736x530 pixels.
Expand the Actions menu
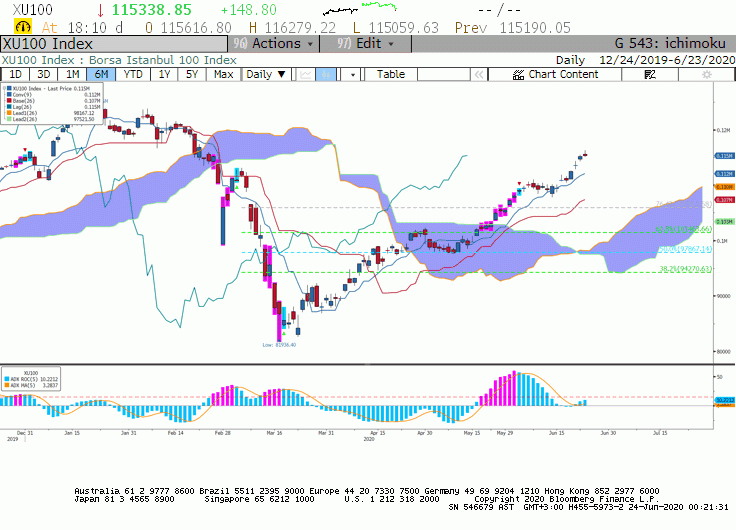pyautogui.click(x=274, y=44)
